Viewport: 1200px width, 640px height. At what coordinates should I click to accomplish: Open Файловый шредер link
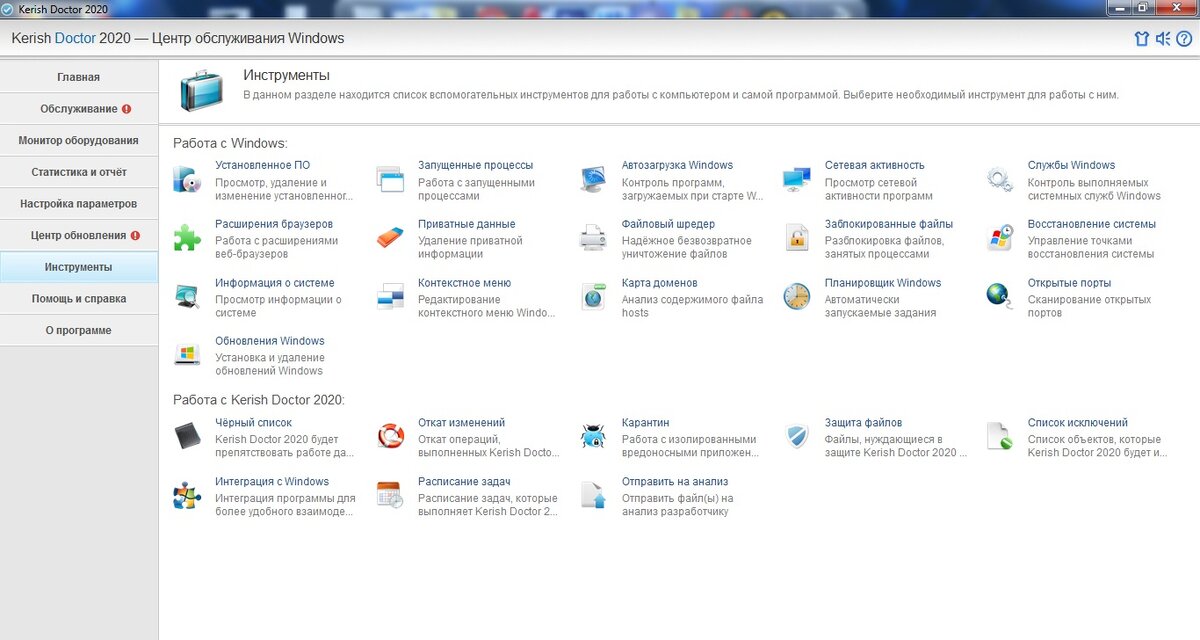pos(668,224)
